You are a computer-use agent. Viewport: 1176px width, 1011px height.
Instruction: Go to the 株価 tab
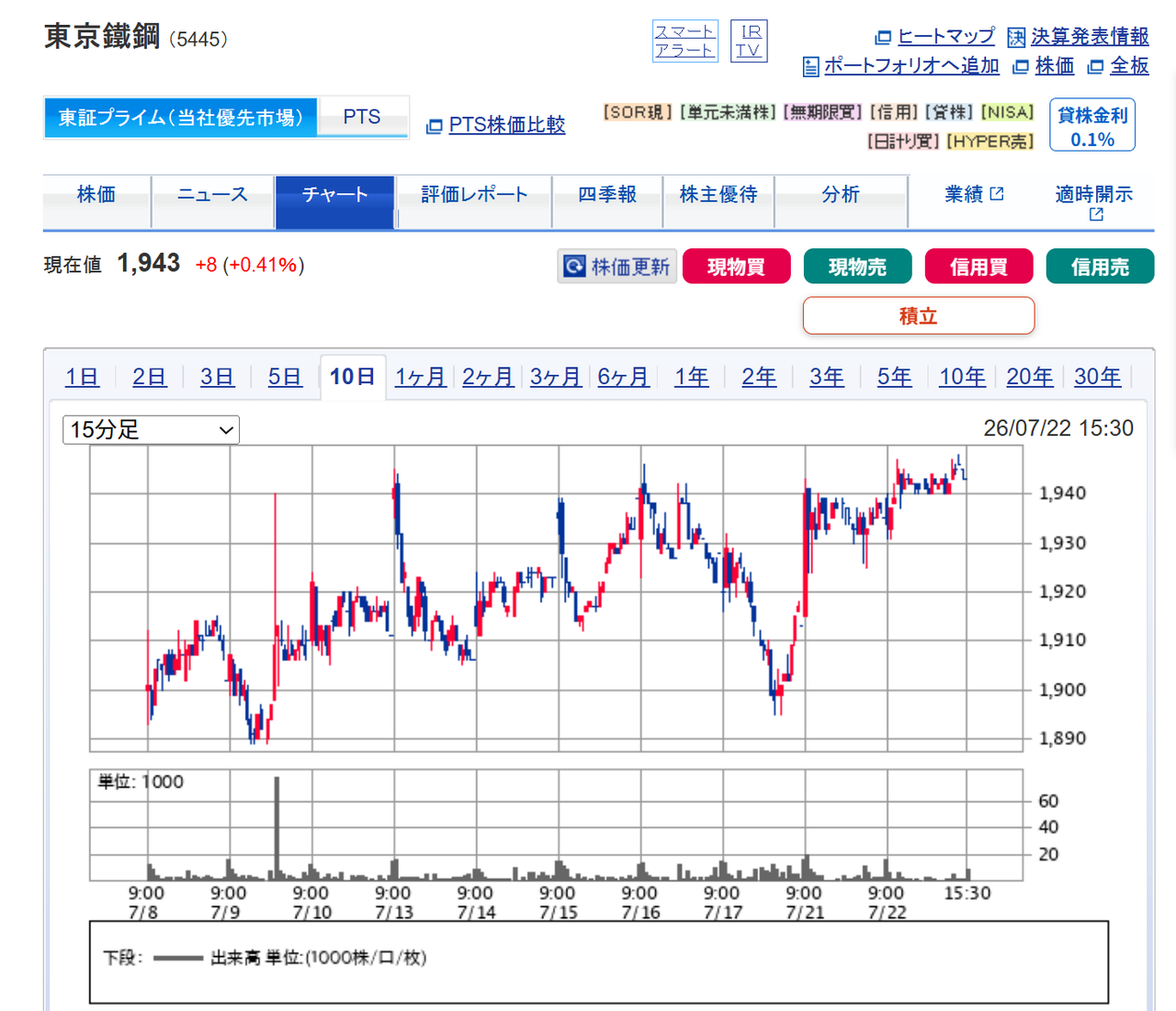coord(96,201)
